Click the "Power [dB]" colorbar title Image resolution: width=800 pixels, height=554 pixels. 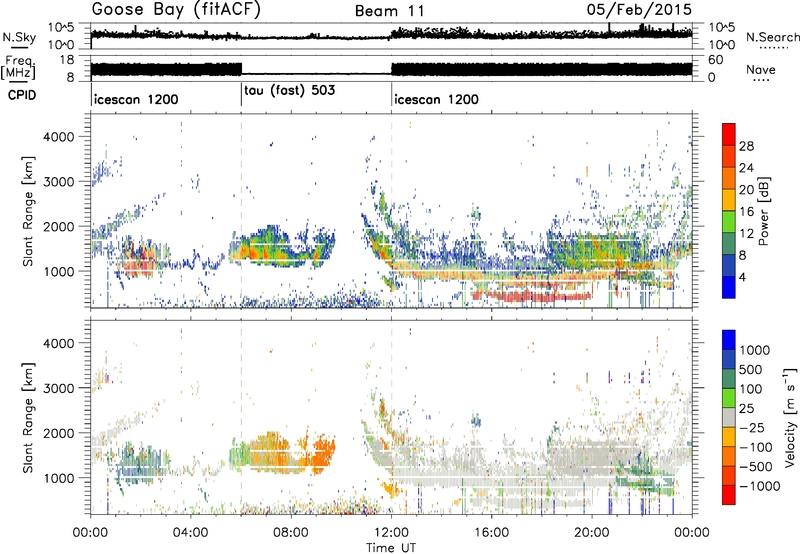[763, 211]
